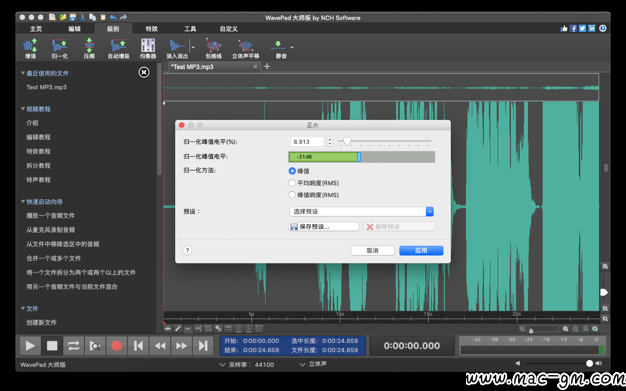This screenshot has height=391, width=626.
Task: Click the Undo arrow icon
Action: (x=113, y=17)
